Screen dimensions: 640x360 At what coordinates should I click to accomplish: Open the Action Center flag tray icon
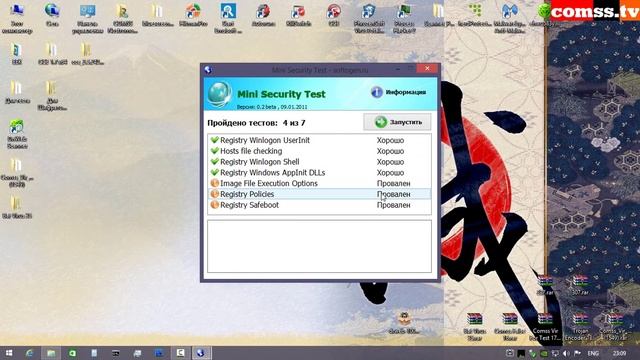(x=577, y=353)
